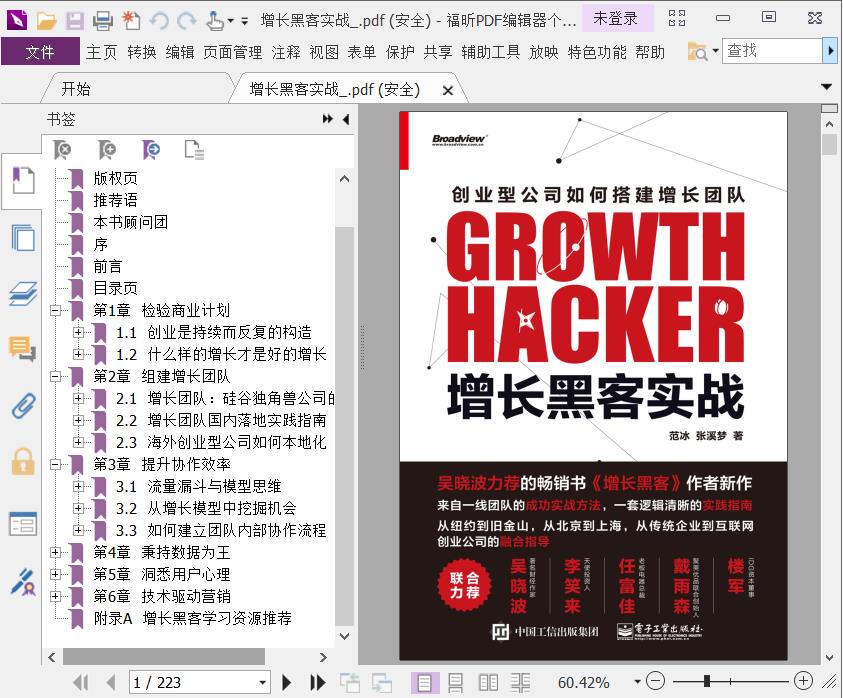843x698 pixels.
Task: Open the 注释 ribbon tab
Action: coord(286,52)
